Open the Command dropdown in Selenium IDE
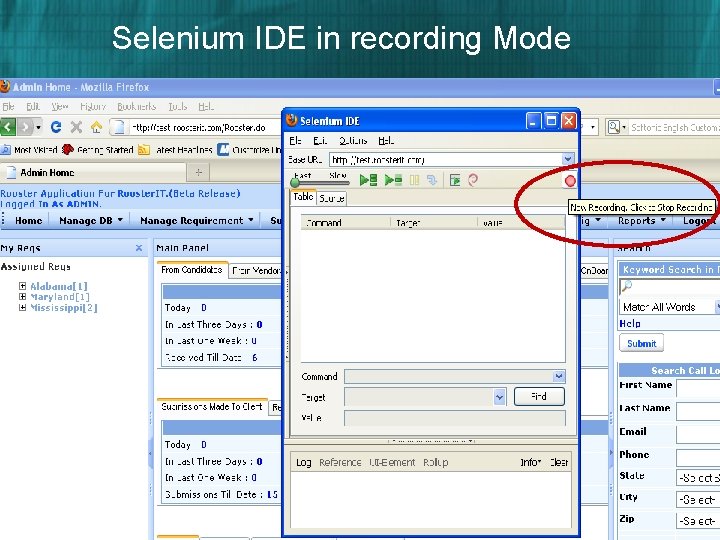This screenshot has width=720, height=540. (558, 377)
